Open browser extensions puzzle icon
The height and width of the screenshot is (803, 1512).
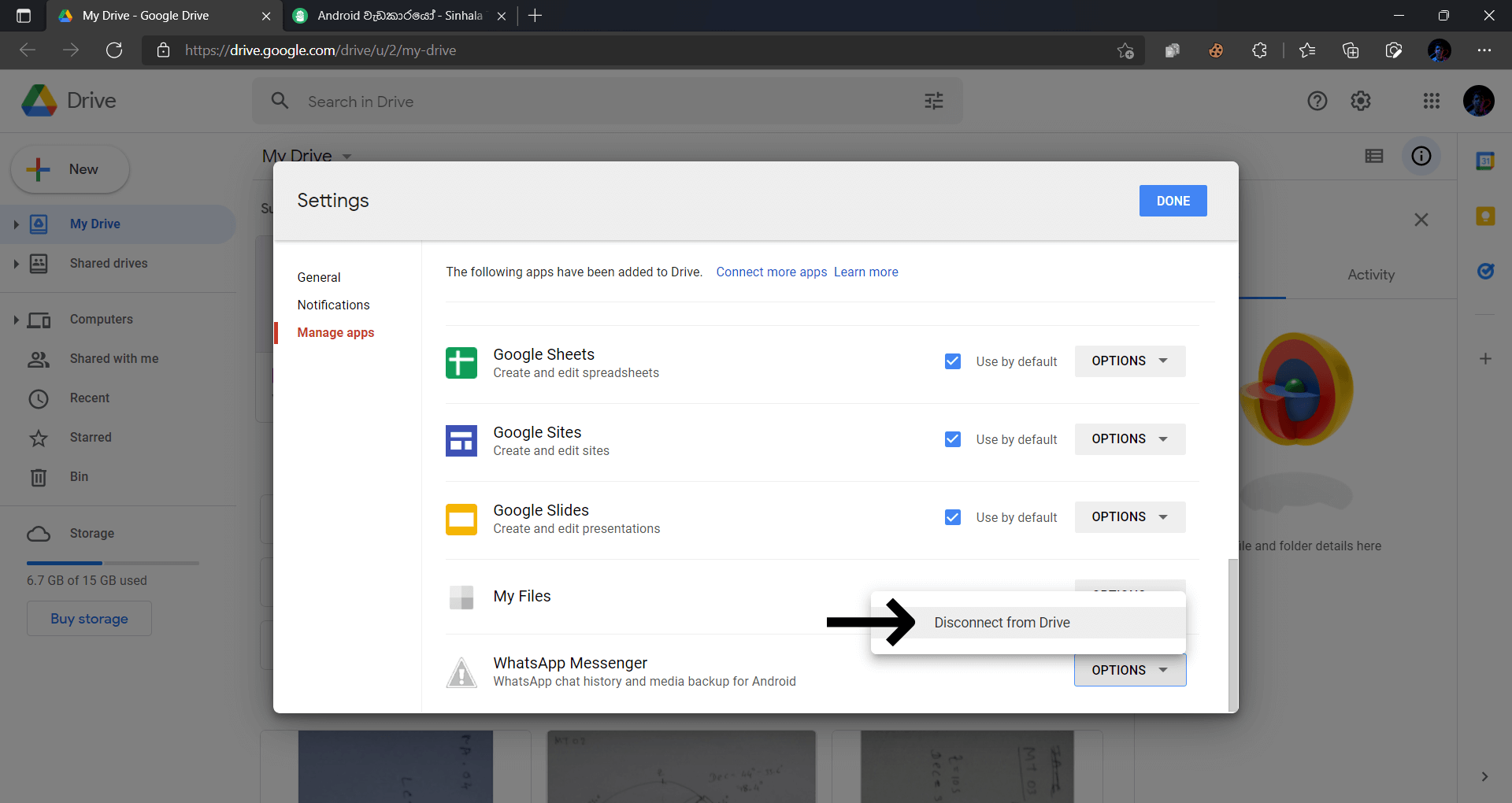(x=1259, y=50)
